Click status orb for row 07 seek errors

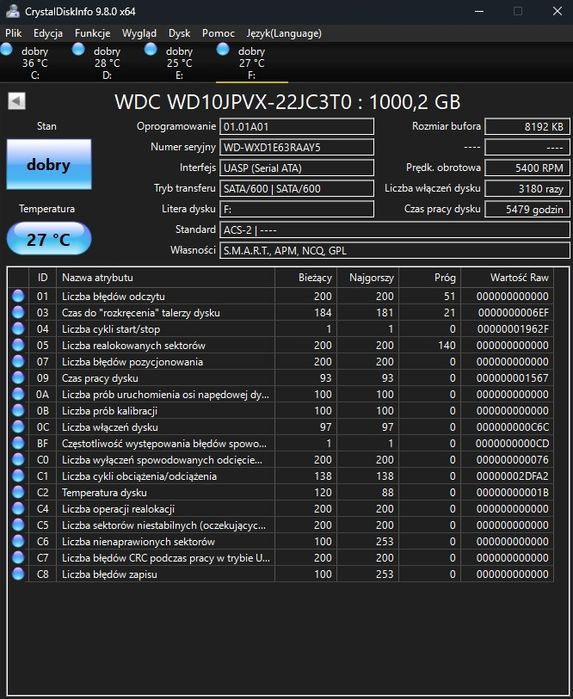[18, 362]
